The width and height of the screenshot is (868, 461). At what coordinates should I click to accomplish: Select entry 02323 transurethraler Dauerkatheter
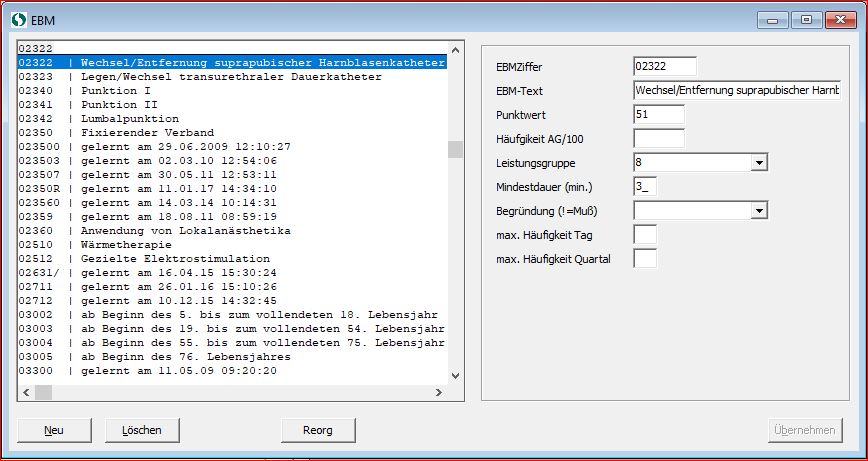(x=230, y=77)
